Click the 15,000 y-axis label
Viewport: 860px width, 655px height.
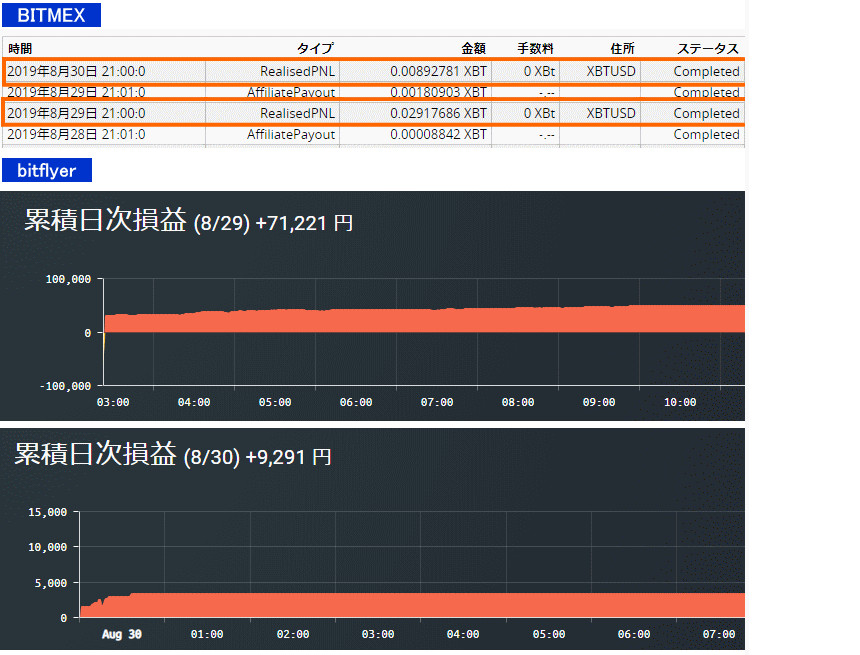tap(47, 512)
